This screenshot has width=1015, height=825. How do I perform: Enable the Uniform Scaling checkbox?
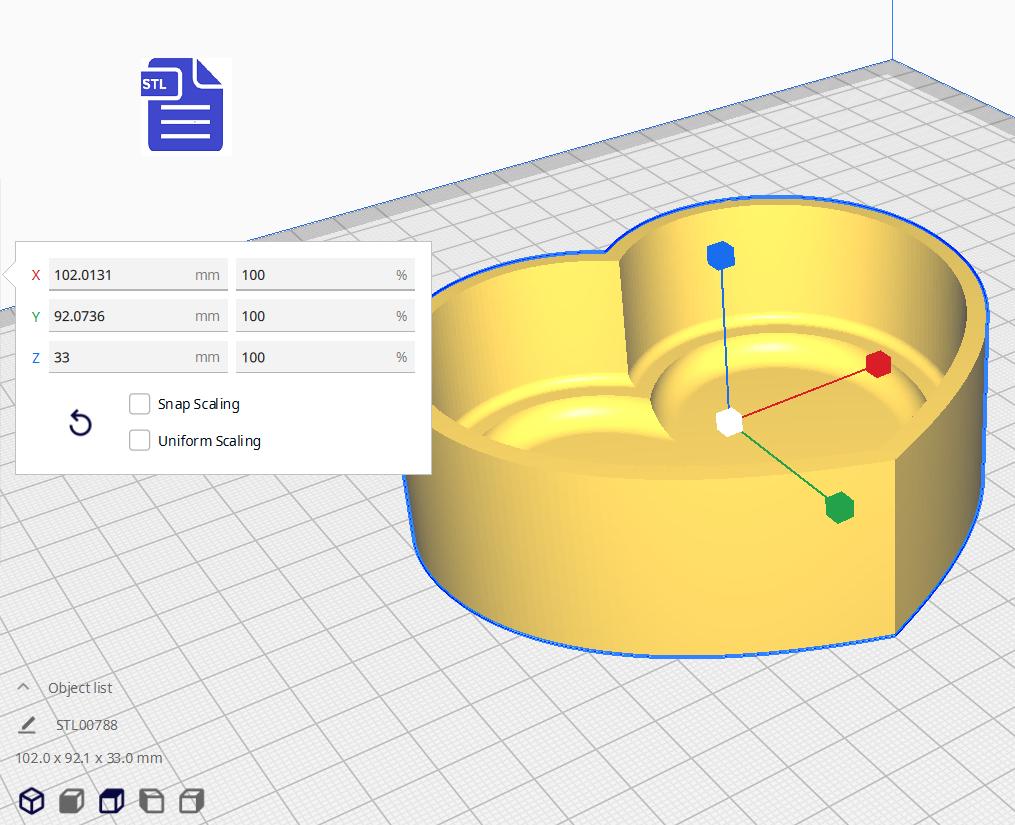[140, 440]
